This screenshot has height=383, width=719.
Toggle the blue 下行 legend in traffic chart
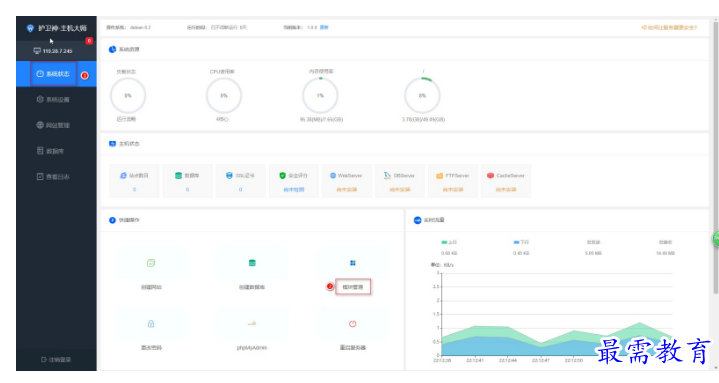coord(521,242)
